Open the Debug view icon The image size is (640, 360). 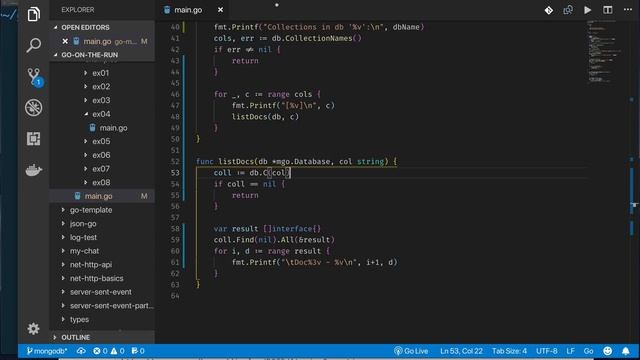pyautogui.click(x=33, y=108)
